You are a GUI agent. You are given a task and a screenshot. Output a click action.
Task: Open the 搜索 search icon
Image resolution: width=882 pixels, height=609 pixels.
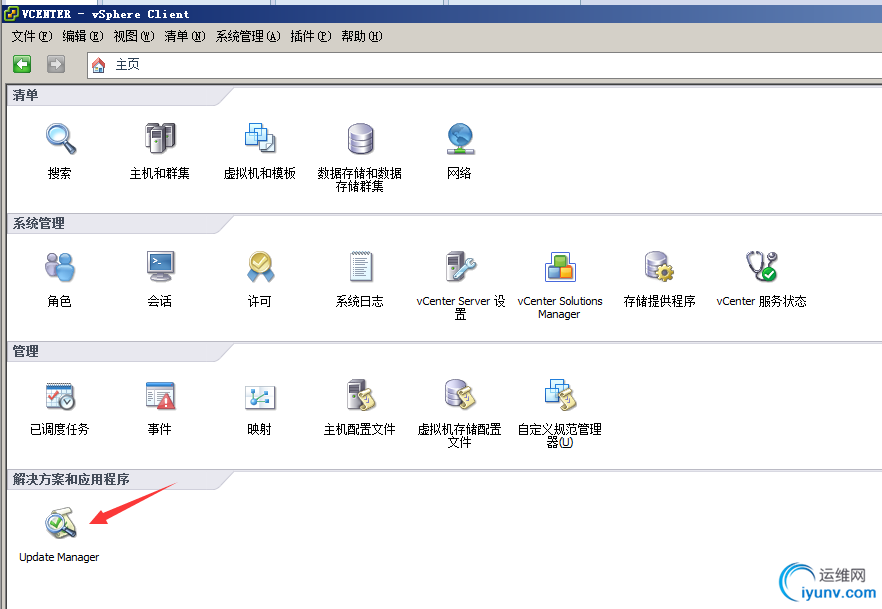pos(60,139)
